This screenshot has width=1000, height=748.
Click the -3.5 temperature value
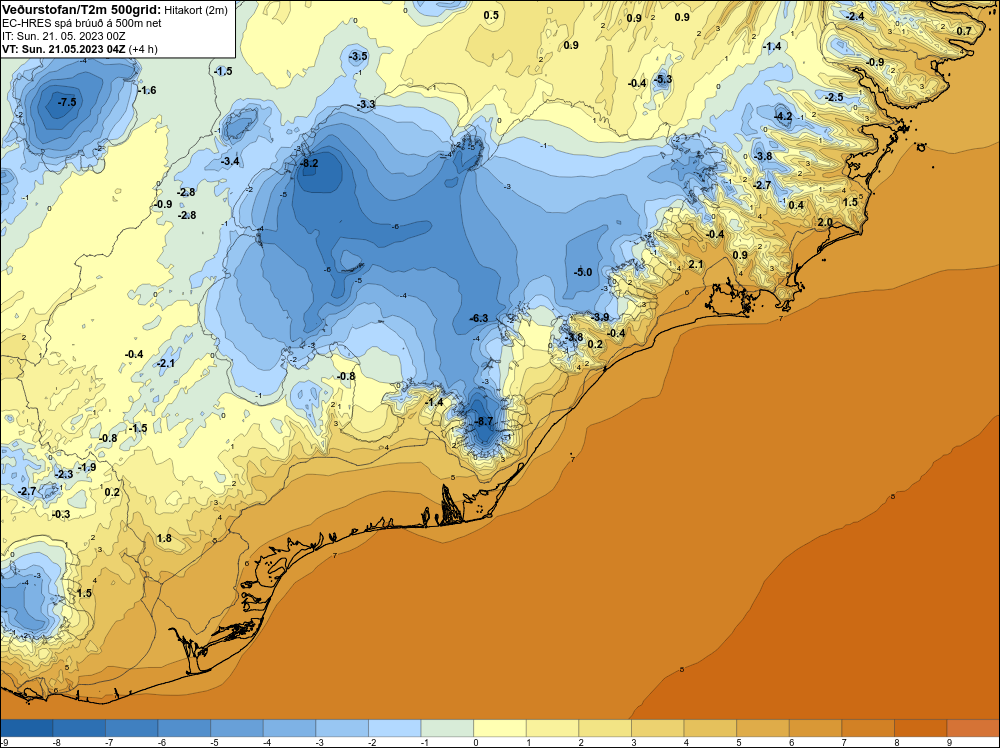[358, 56]
